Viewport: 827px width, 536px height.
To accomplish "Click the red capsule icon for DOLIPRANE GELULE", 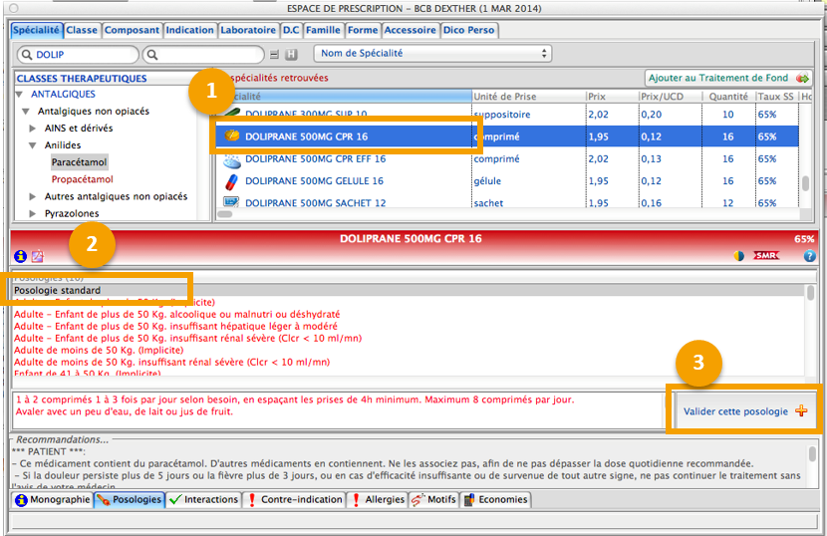I will tap(231, 180).
